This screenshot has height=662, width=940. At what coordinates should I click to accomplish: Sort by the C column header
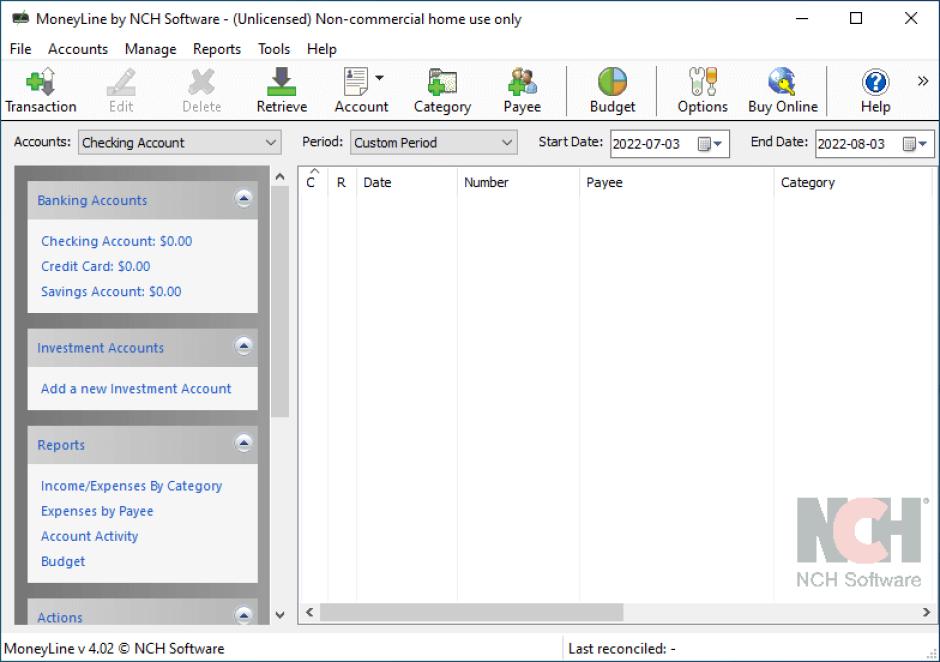313,182
